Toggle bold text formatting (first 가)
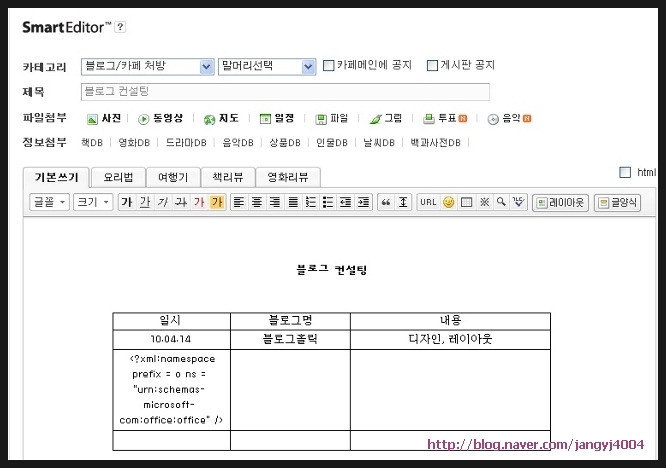 126,202
